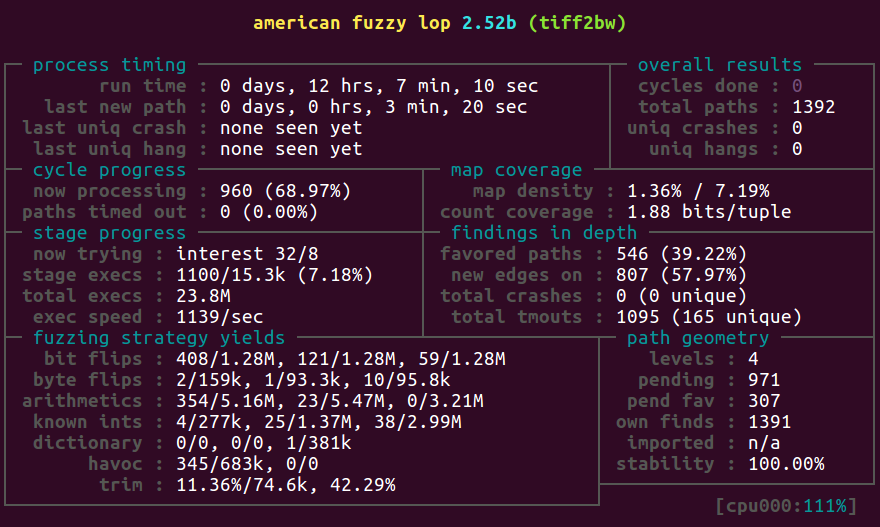Select the 'stage progress' section header

click(x=109, y=233)
